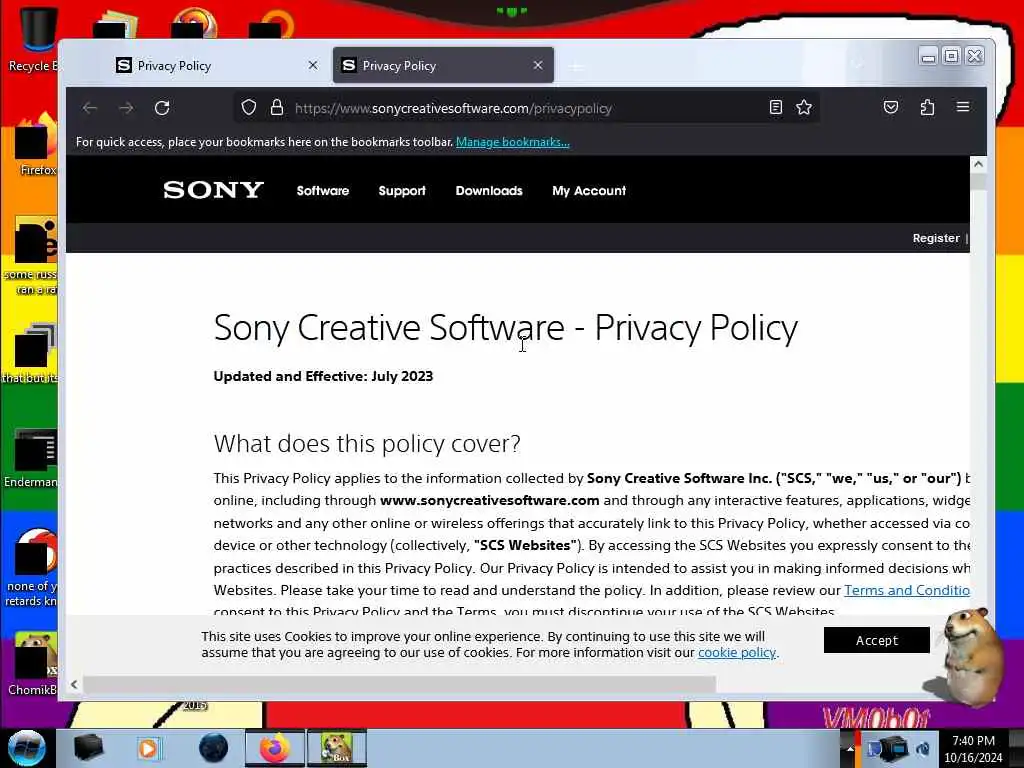Open the Downloads navigation item
The height and width of the screenshot is (768, 1024).
[489, 191]
